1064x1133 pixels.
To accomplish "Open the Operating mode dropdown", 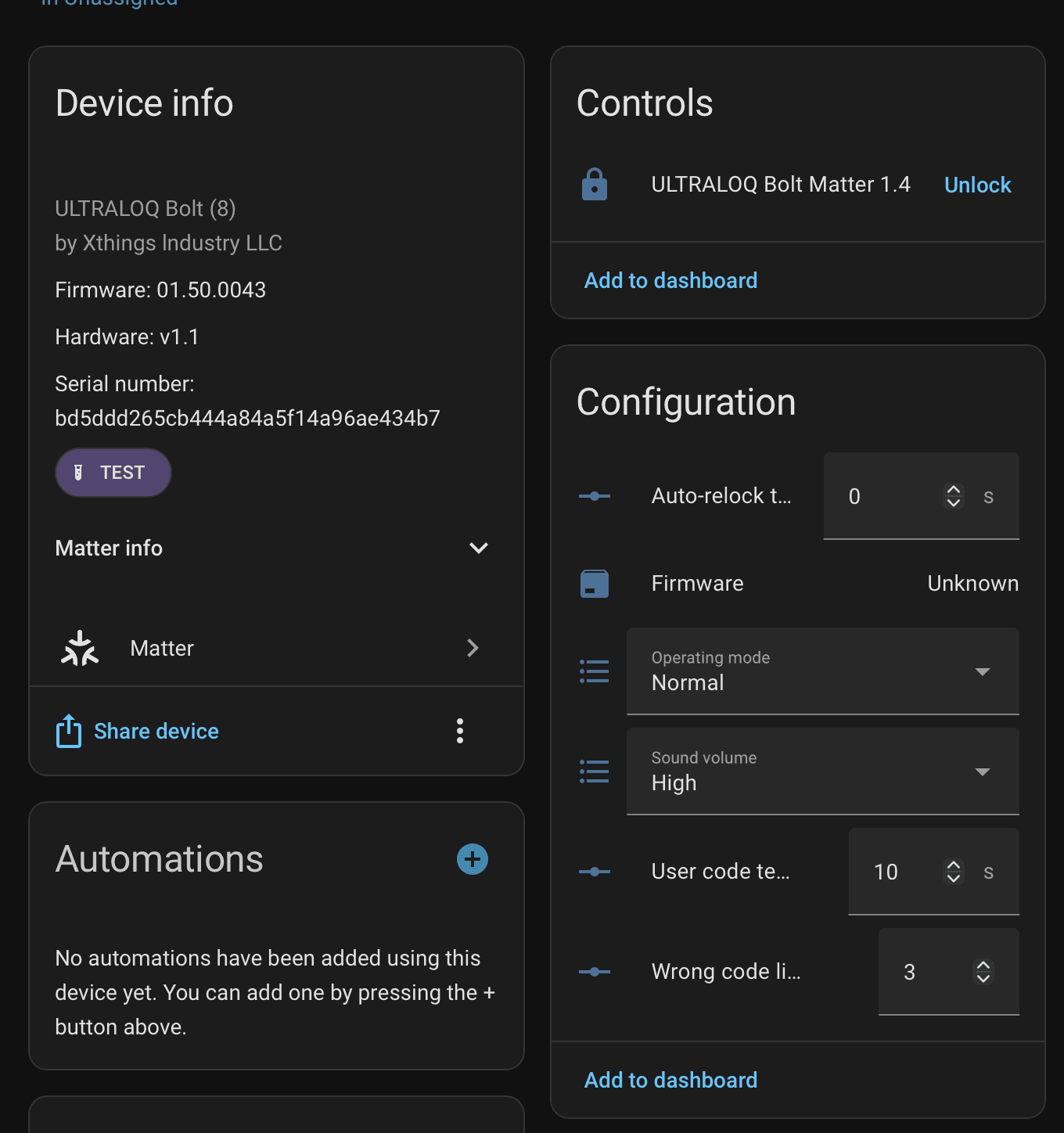I will (x=822, y=671).
